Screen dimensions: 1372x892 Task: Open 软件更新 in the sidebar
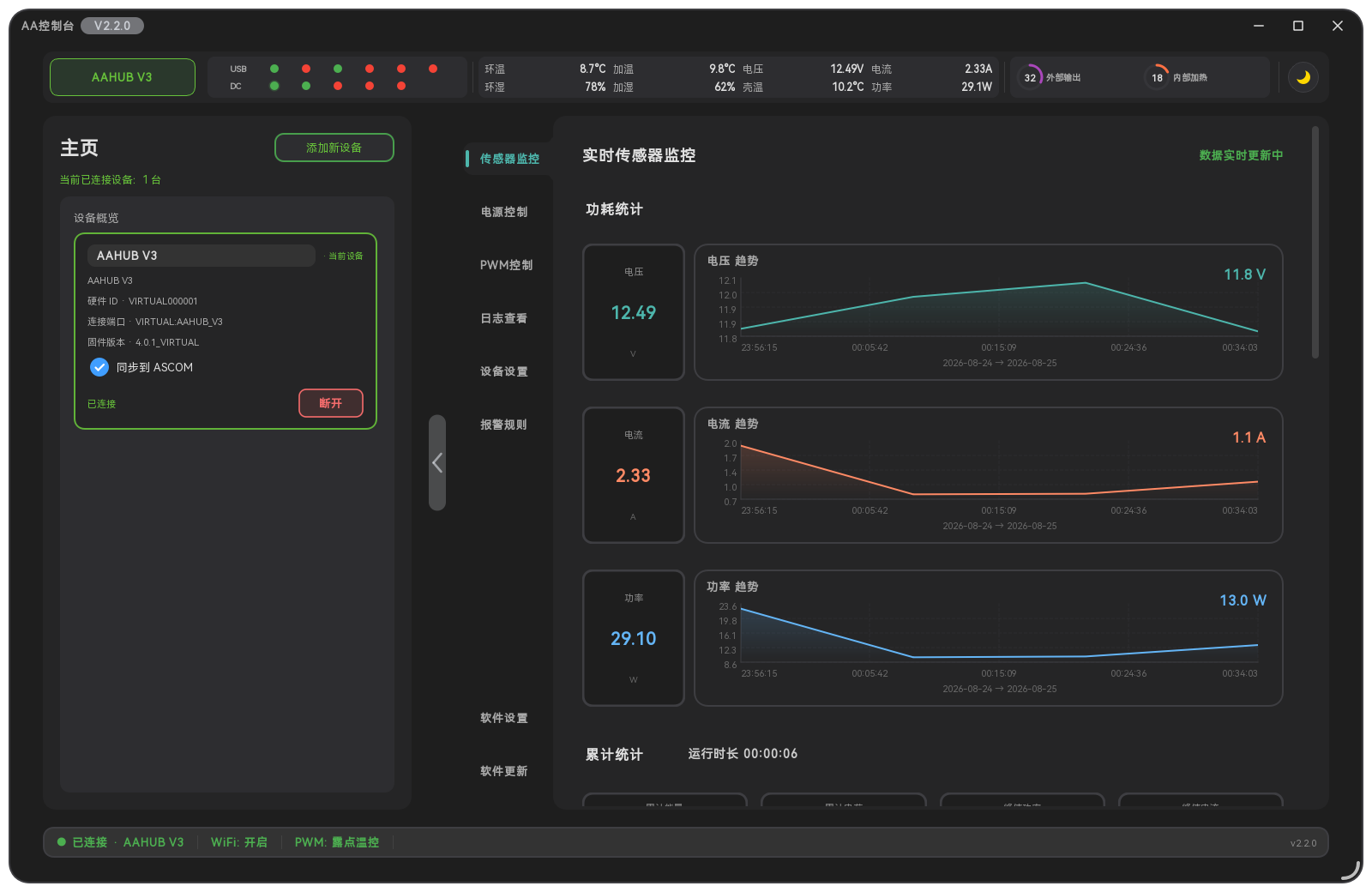(504, 771)
